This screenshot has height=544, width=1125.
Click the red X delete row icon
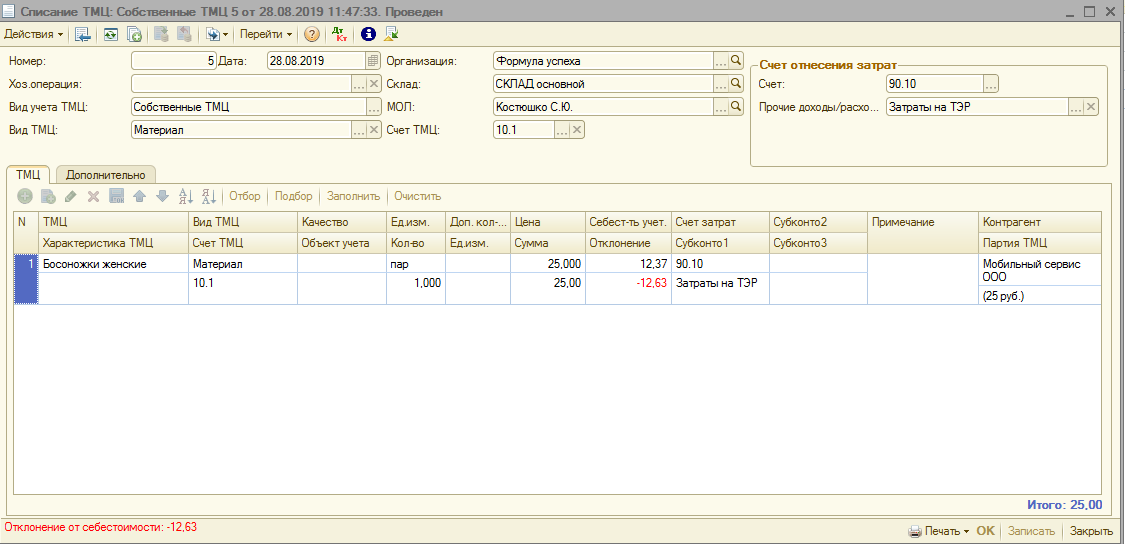coord(93,196)
